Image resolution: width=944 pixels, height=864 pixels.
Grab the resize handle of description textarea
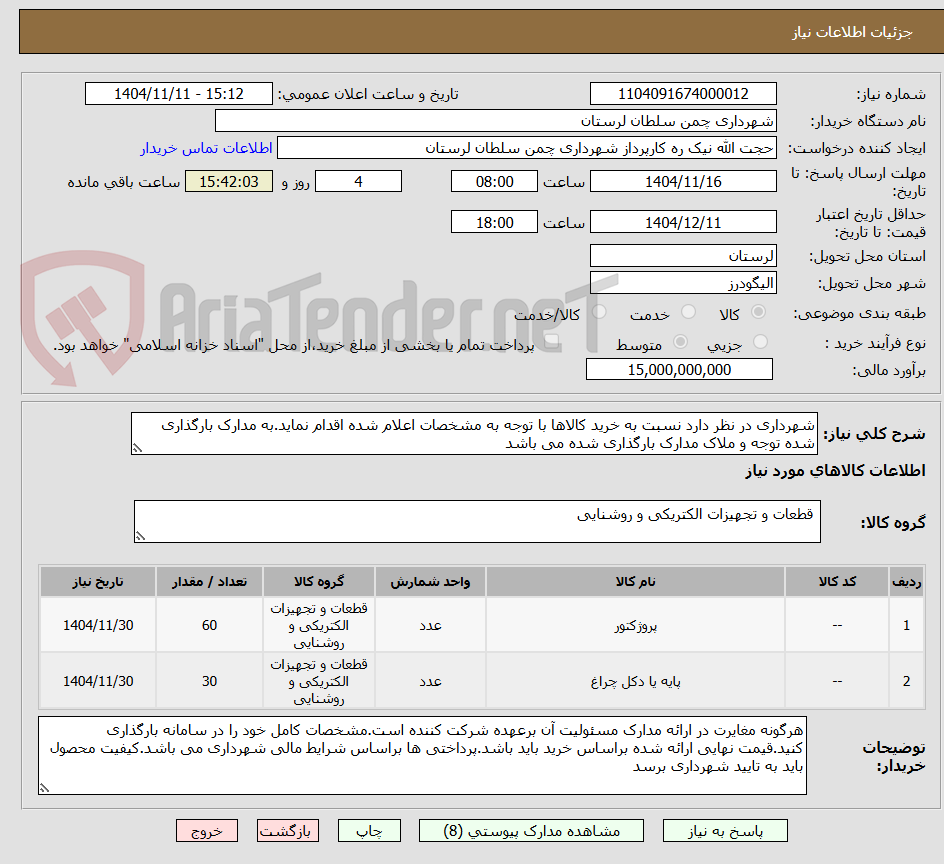(137, 449)
